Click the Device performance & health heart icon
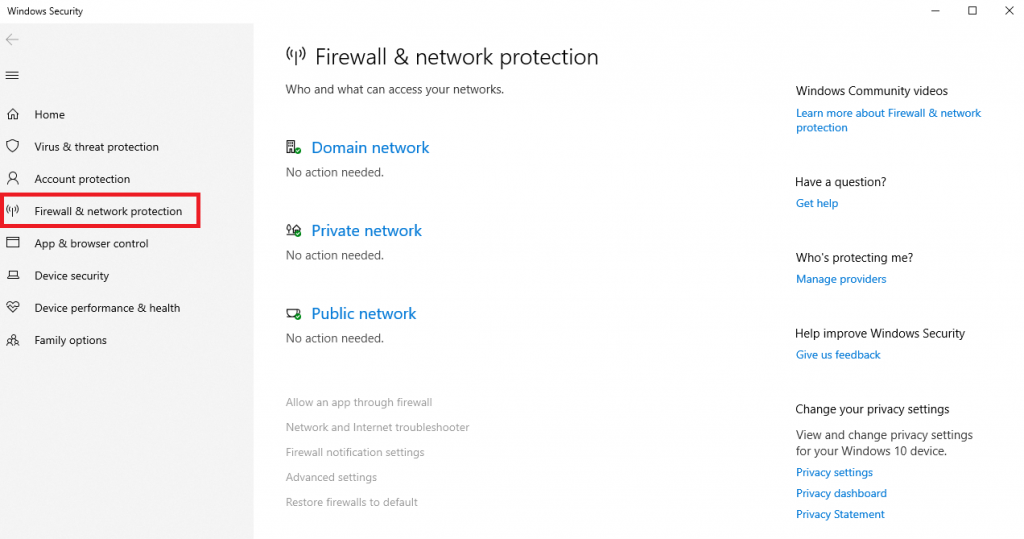Image resolution: width=1024 pixels, height=539 pixels. (x=13, y=308)
